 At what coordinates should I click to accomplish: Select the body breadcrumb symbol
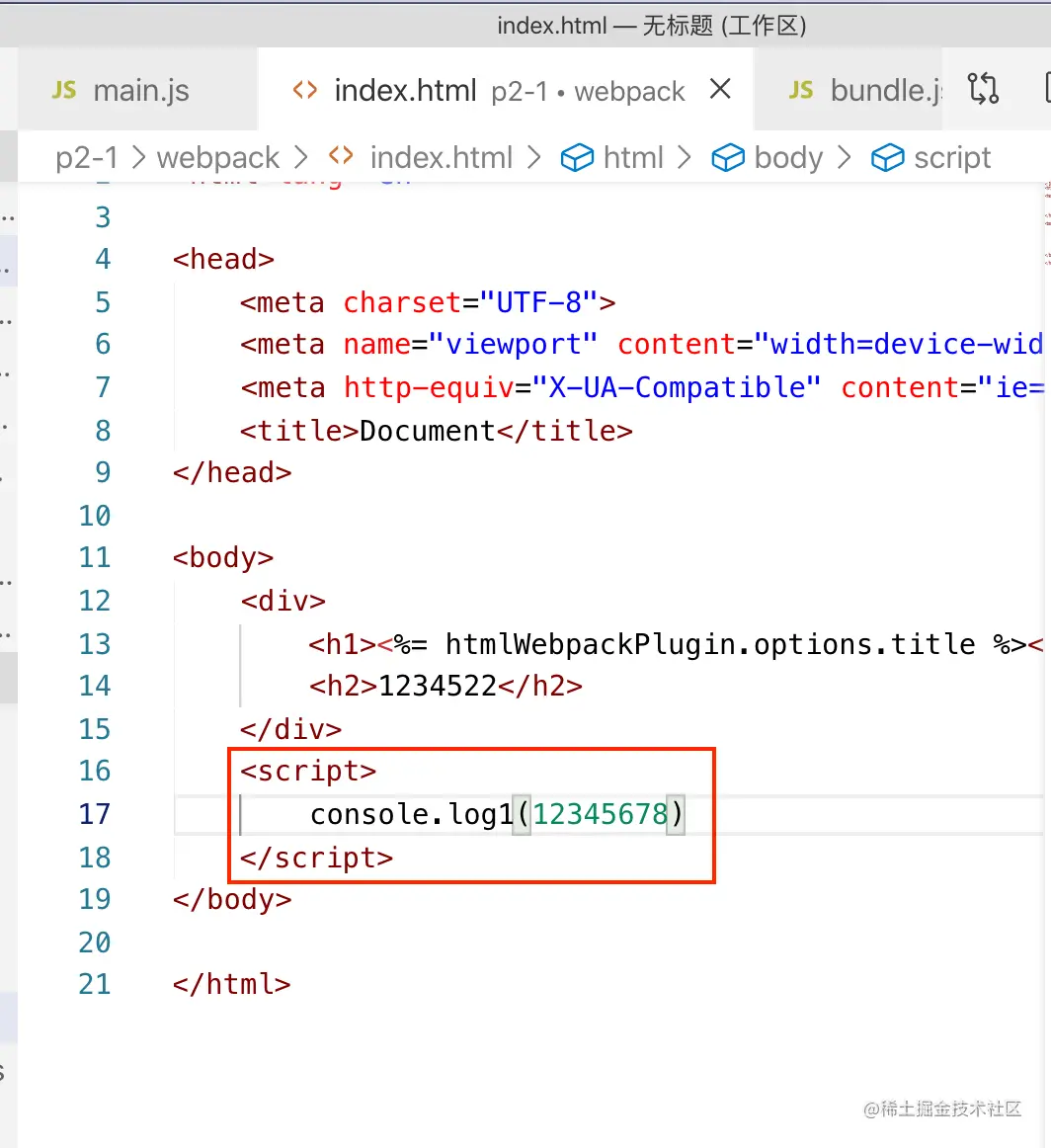(x=788, y=157)
